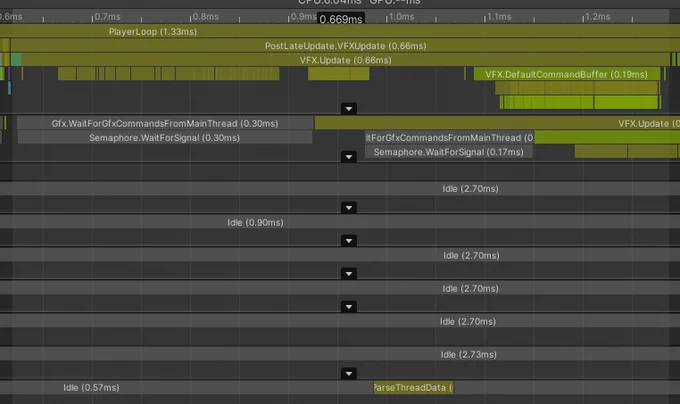Select Idle (2.70ms) bar directly above Idle (0.90ms)
Image resolution: width=680 pixels, height=404 pixels.
click(340, 189)
